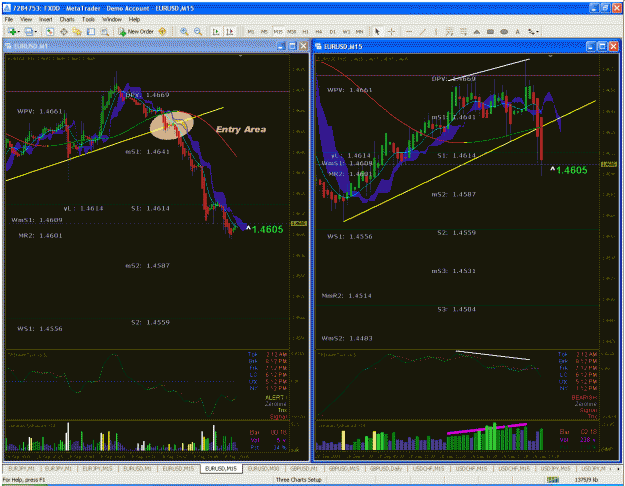Image resolution: width=625 pixels, height=486 pixels.
Task: Open the Help menu
Action: pos(134,19)
